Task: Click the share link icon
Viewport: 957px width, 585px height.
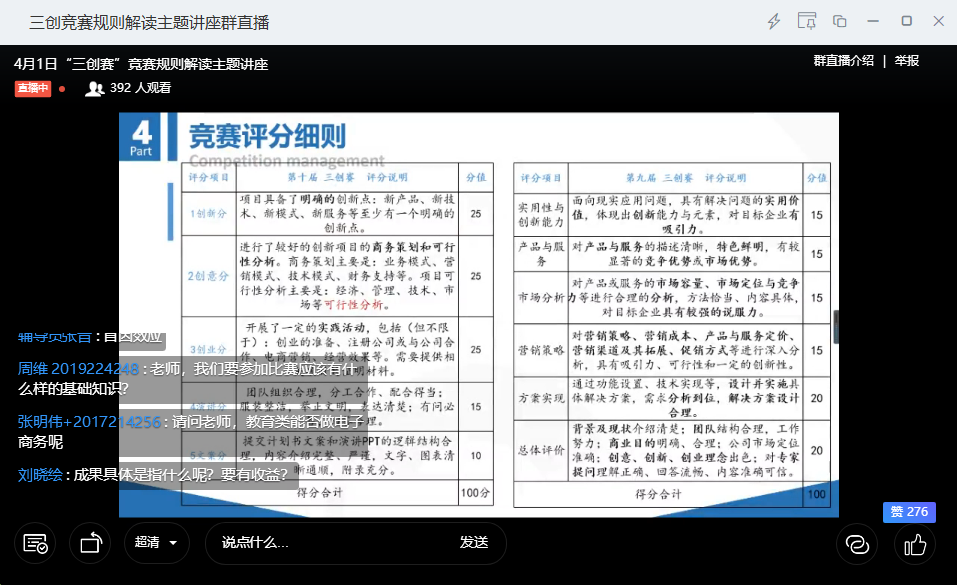Action: [856, 544]
